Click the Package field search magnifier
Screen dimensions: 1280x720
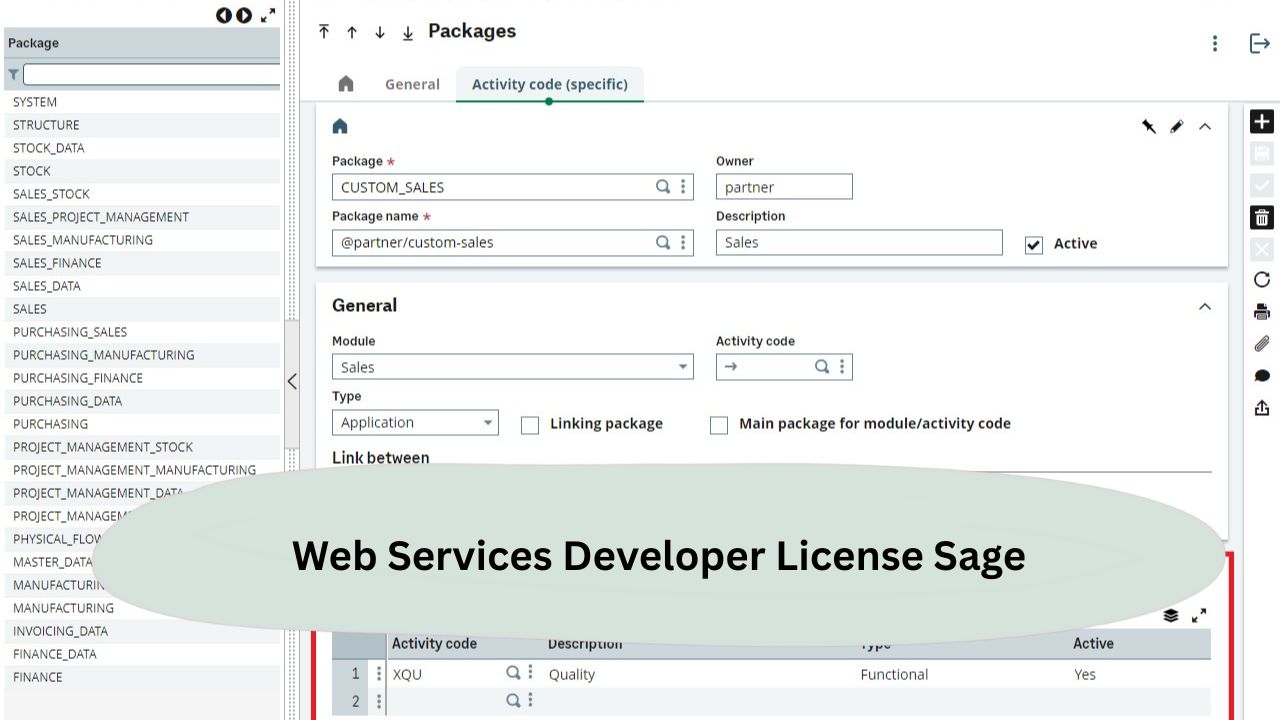click(x=663, y=187)
